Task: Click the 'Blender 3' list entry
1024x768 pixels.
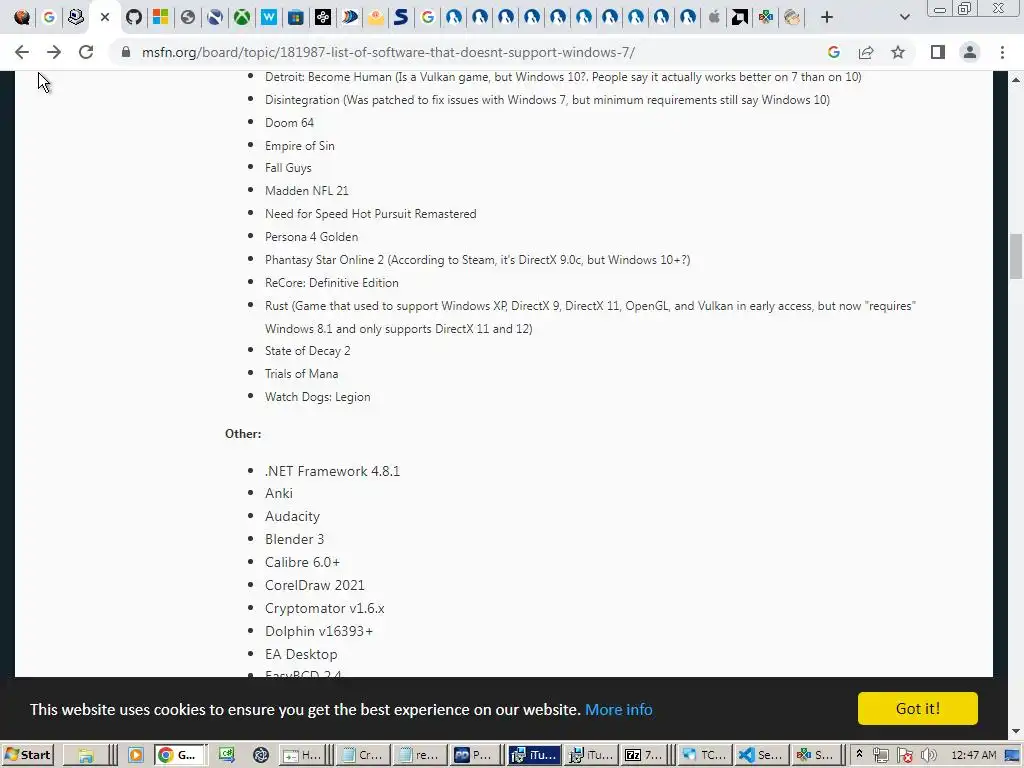Action: tap(295, 539)
